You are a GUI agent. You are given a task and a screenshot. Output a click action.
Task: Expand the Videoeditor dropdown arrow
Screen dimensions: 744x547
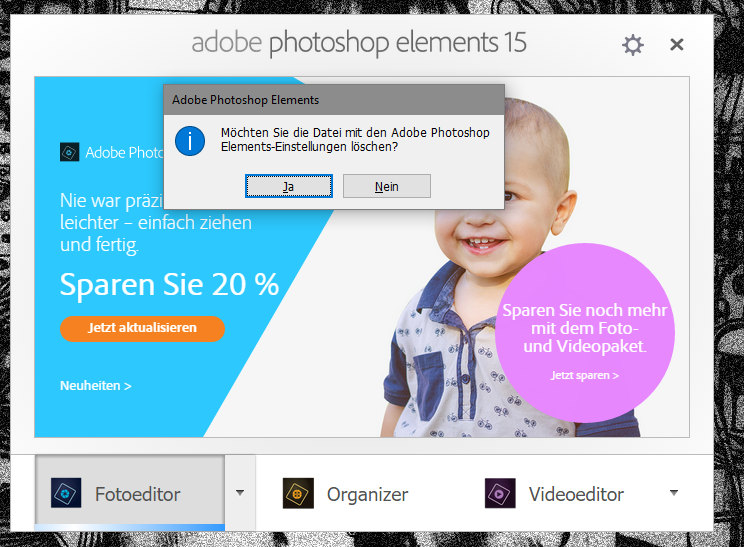[x=674, y=493]
